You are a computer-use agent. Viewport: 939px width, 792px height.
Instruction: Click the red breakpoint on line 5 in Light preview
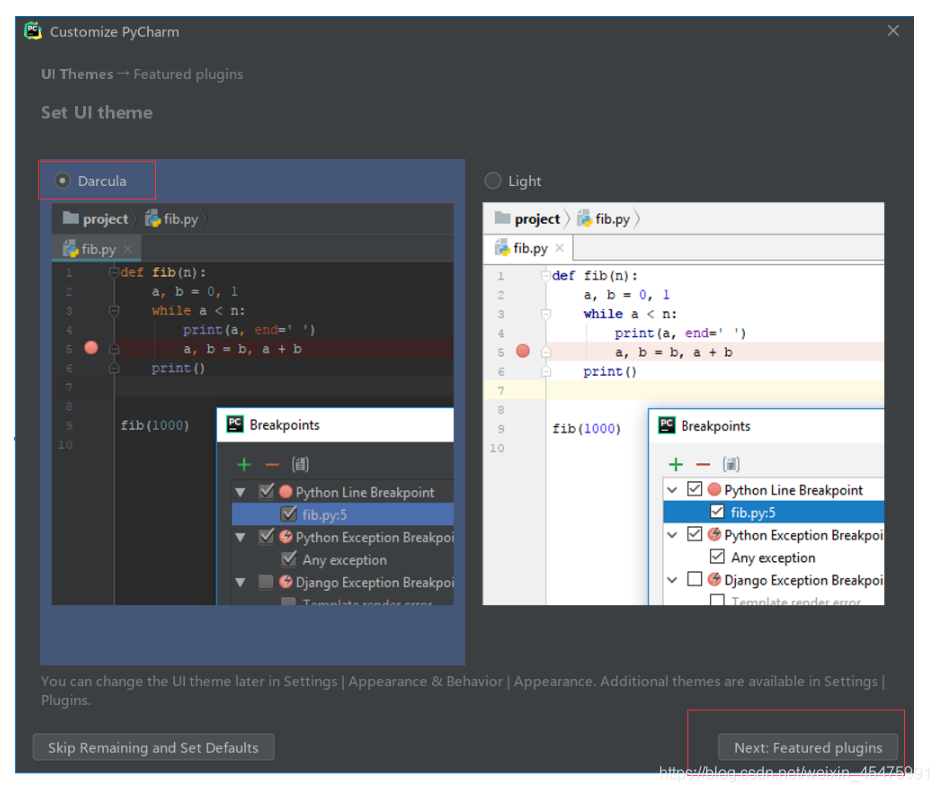[x=523, y=351]
